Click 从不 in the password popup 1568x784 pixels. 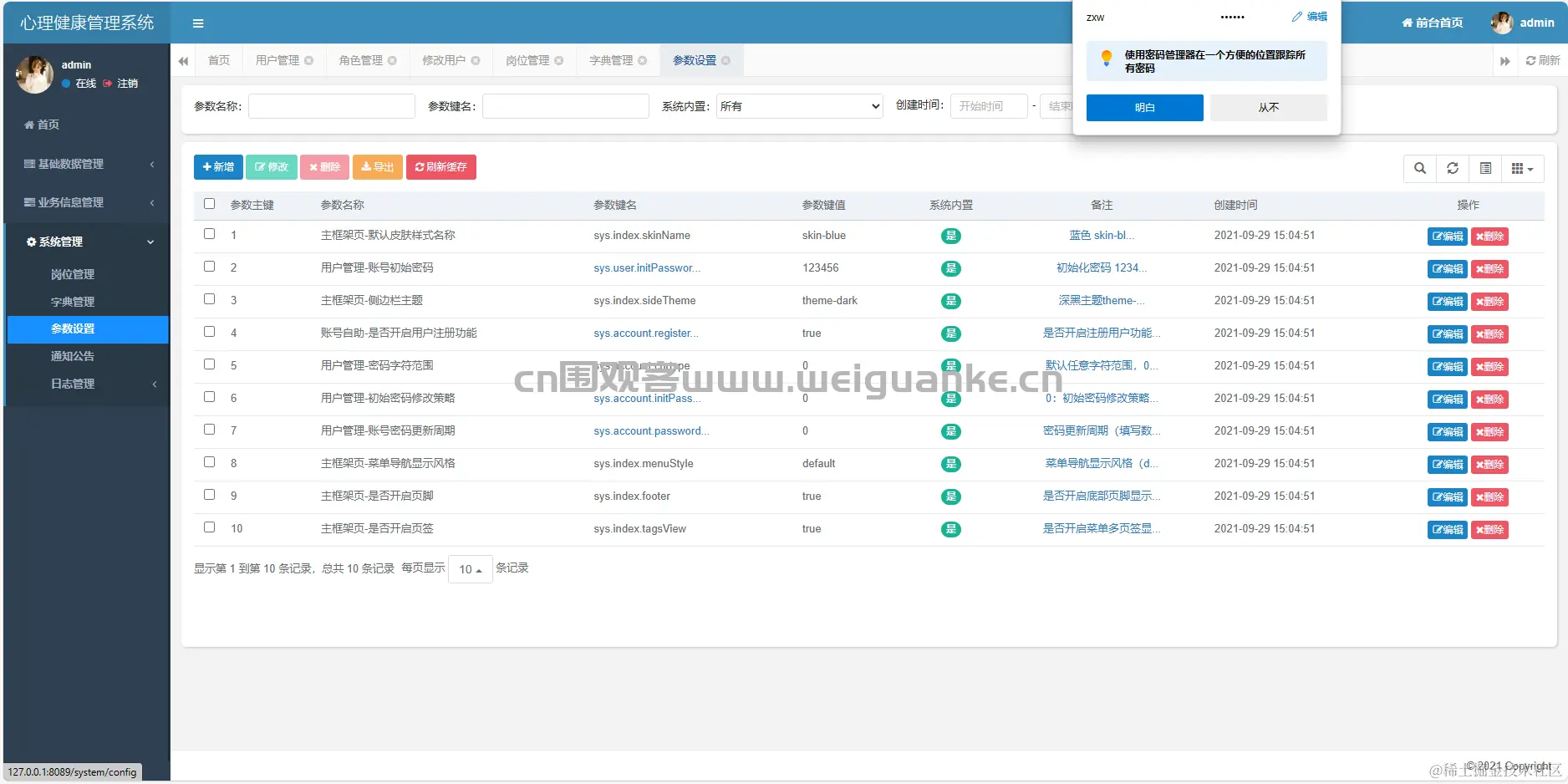click(x=1269, y=108)
